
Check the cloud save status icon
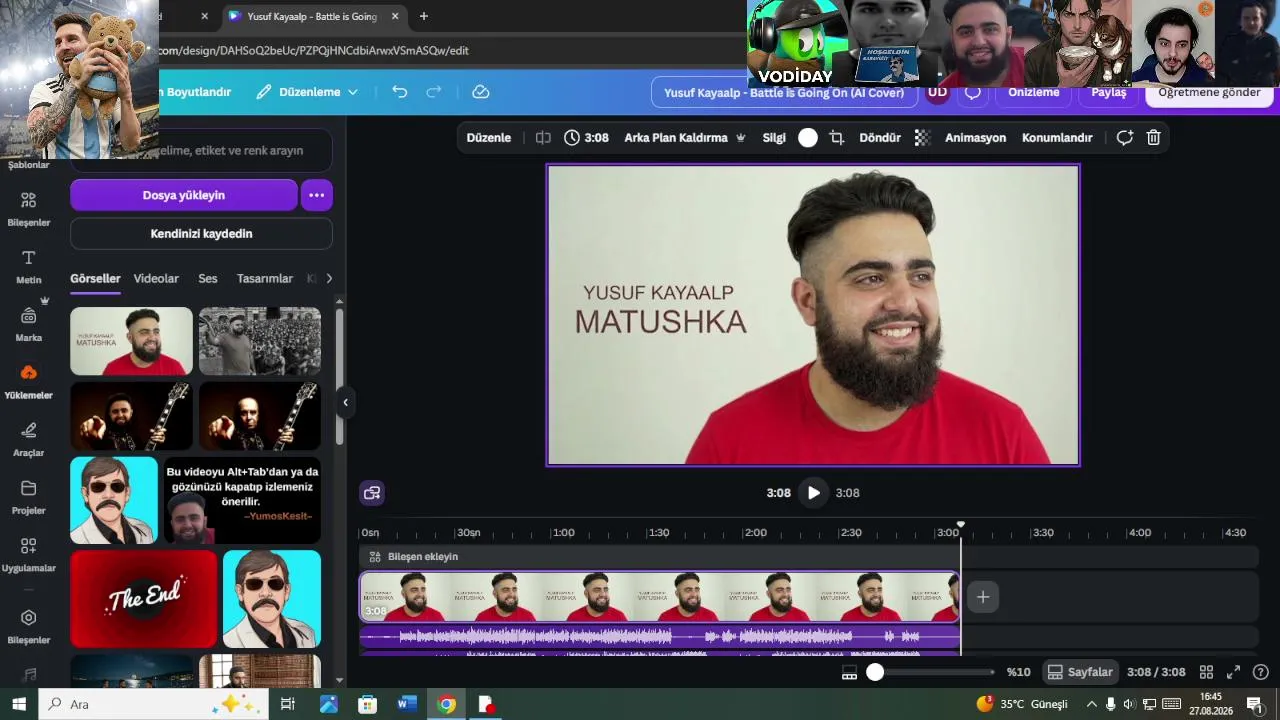coord(481,92)
